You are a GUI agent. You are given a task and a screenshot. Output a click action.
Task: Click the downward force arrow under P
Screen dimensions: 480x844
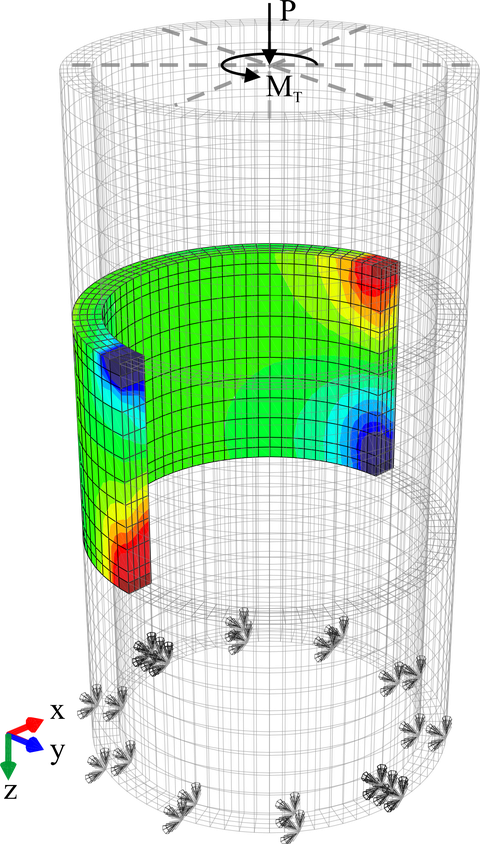coord(270,34)
